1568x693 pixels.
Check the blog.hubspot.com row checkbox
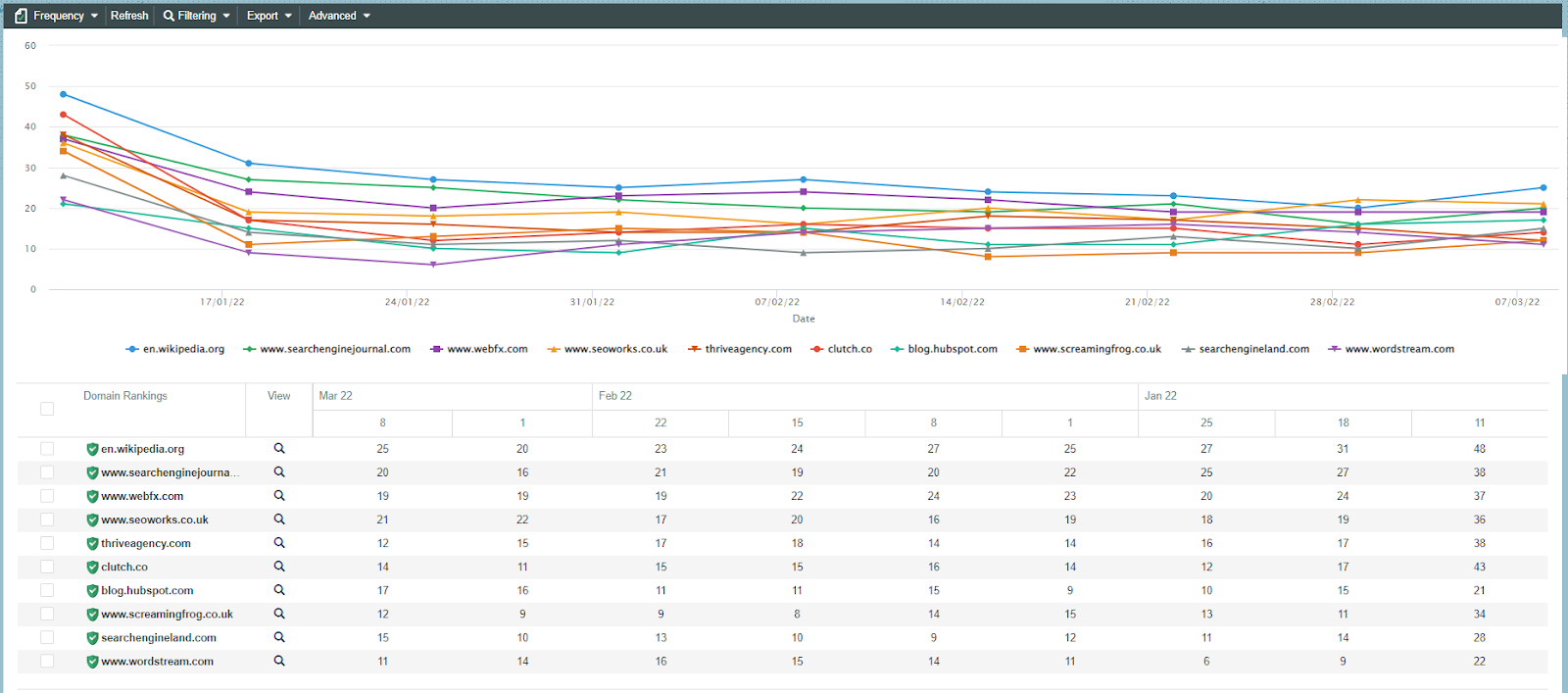47,590
